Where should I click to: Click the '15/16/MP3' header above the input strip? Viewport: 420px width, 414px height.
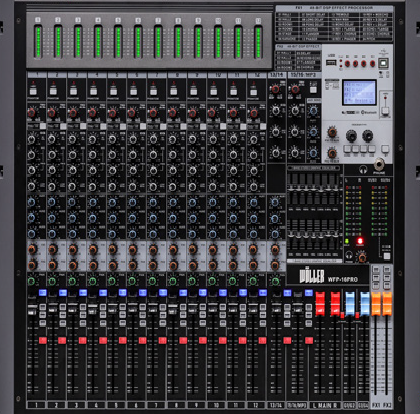point(304,75)
